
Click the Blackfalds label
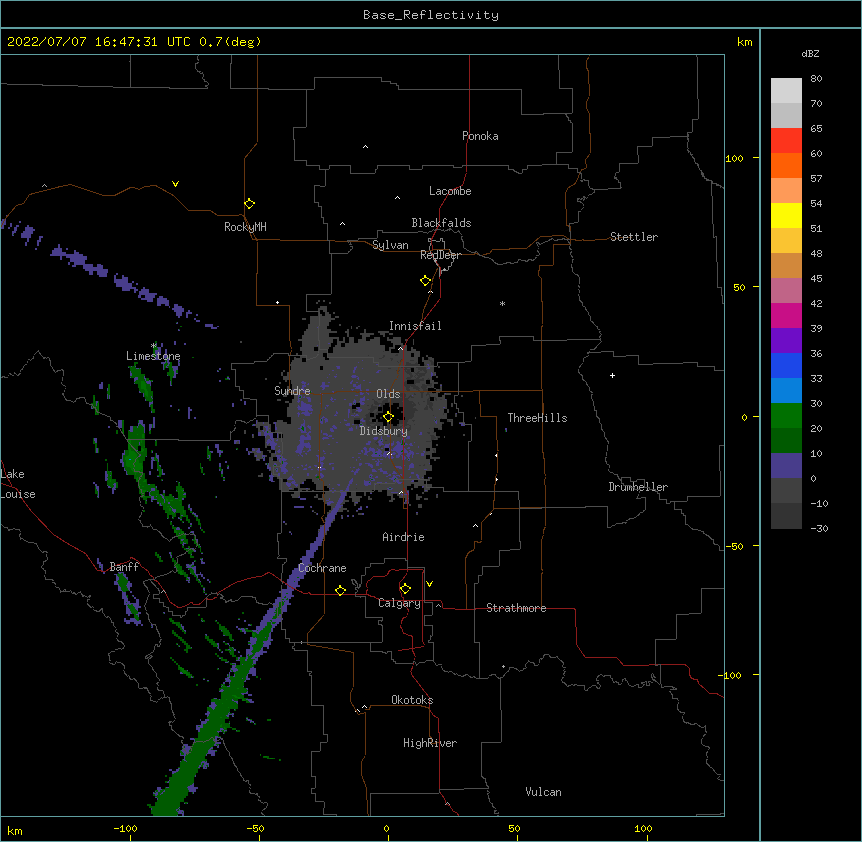(441, 223)
